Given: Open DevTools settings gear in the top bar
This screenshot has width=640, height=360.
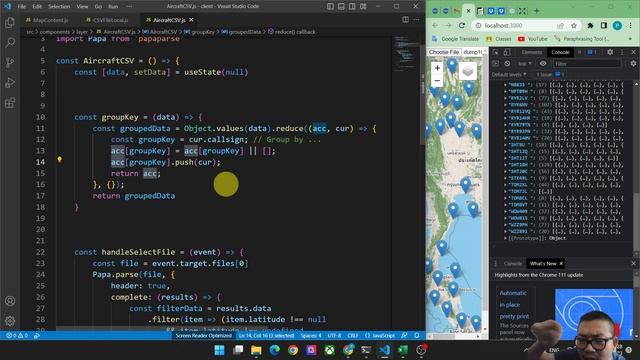Looking at the screenshot, I should click(610, 52).
